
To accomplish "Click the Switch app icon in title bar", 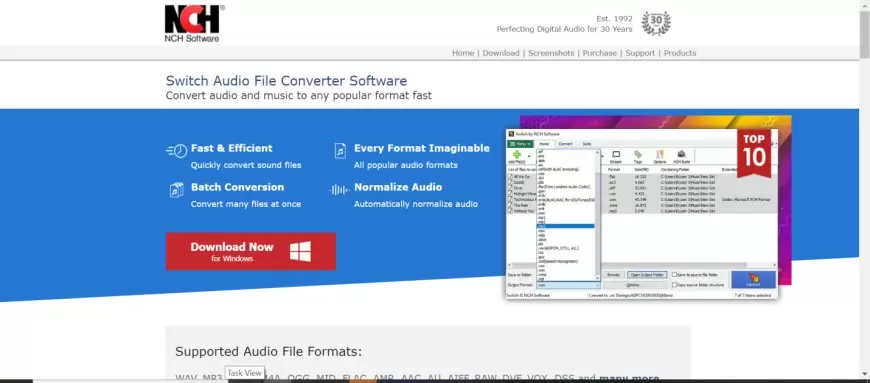I will tap(511, 134).
